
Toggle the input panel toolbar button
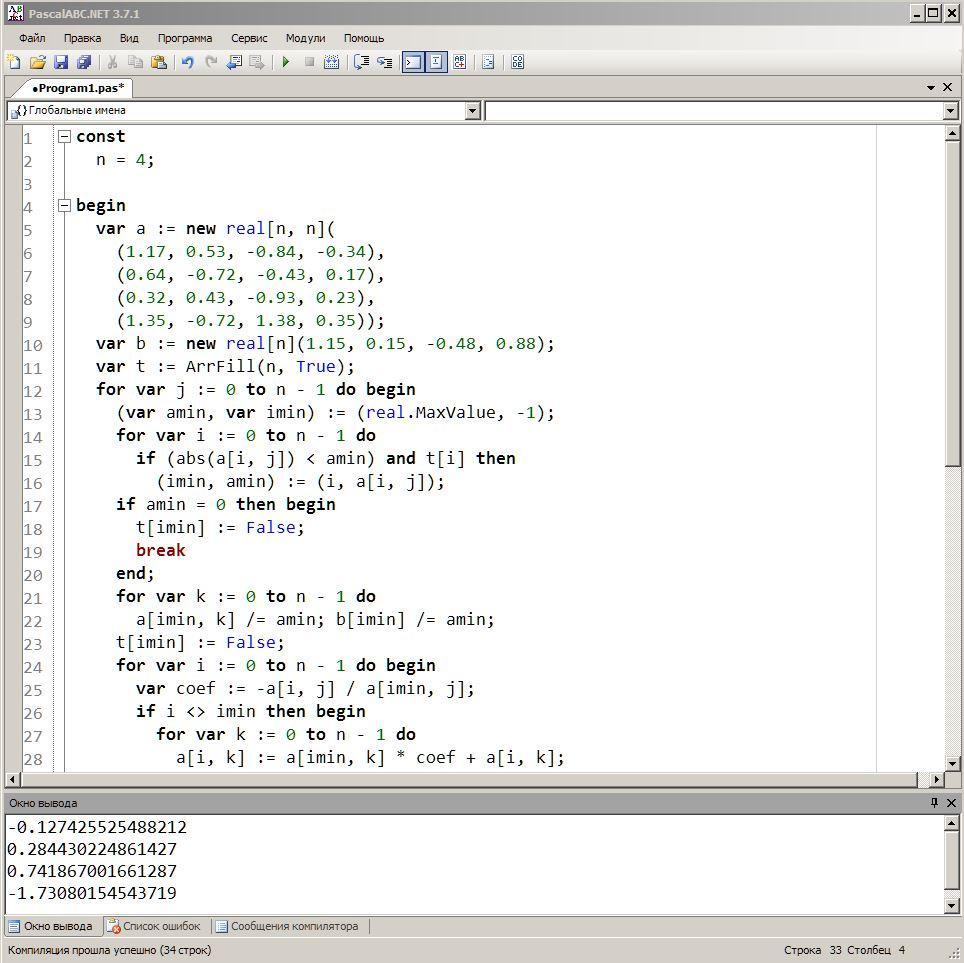436,62
